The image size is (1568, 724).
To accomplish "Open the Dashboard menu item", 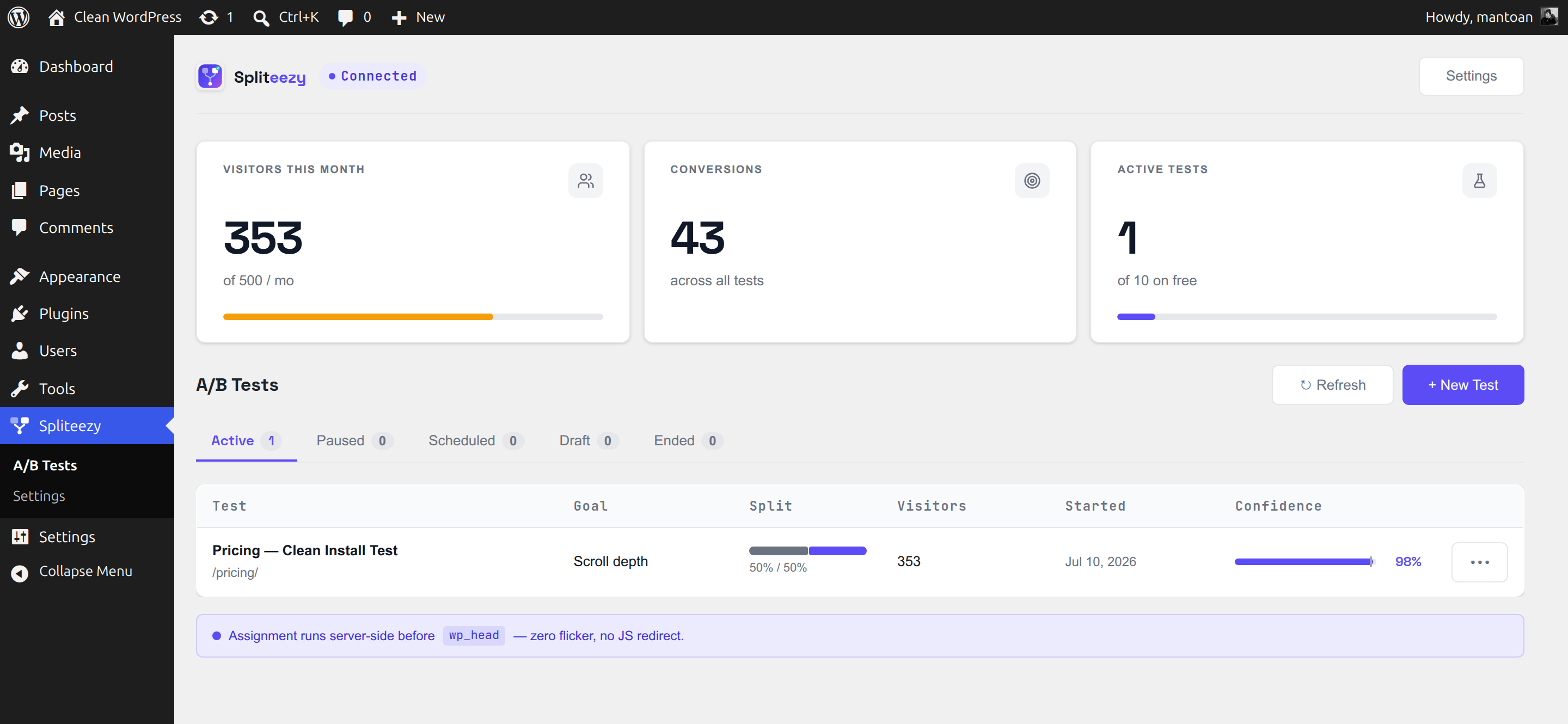I will coord(87,66).
